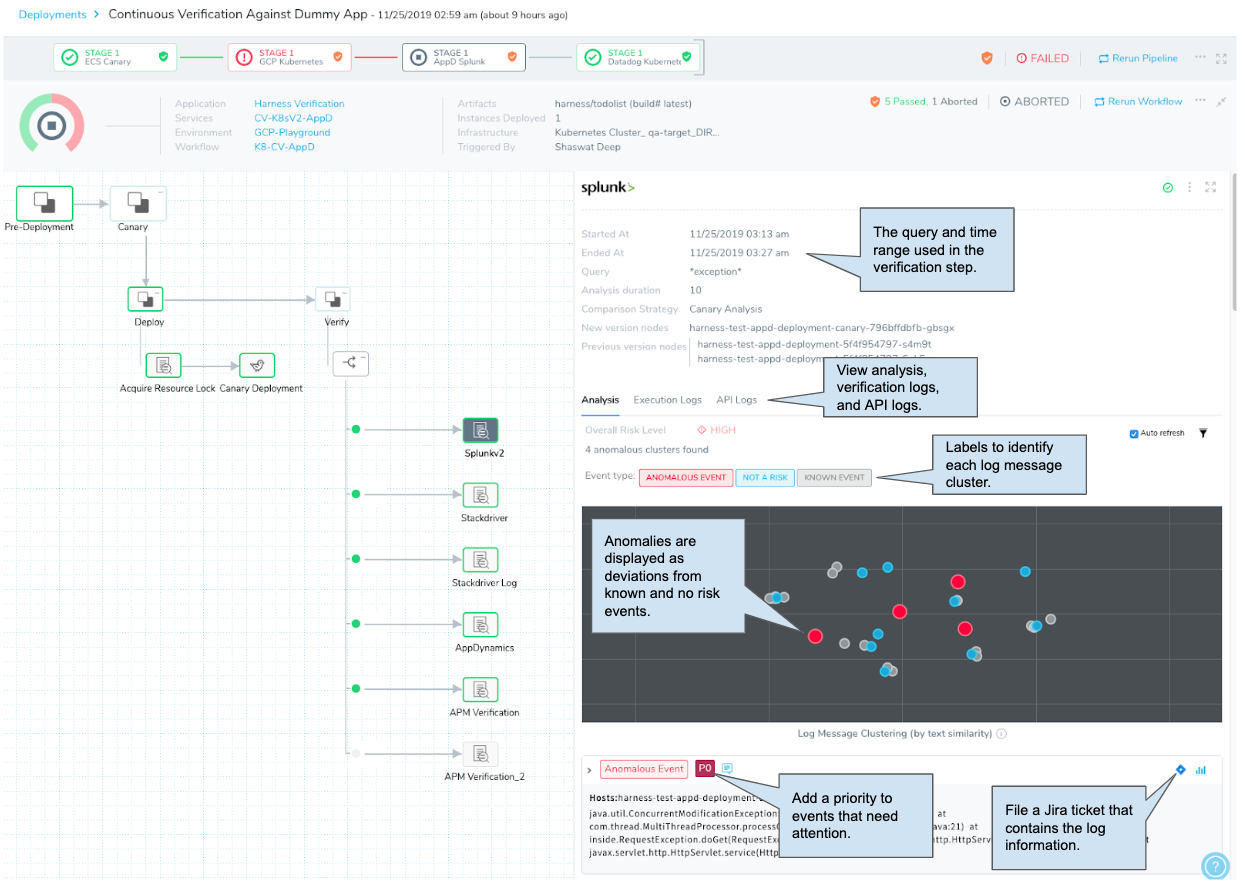The width and height of the screenshot is (1245, 893).
Task: Toggle the KNOWN EVENT type filter
Action: 834,477
